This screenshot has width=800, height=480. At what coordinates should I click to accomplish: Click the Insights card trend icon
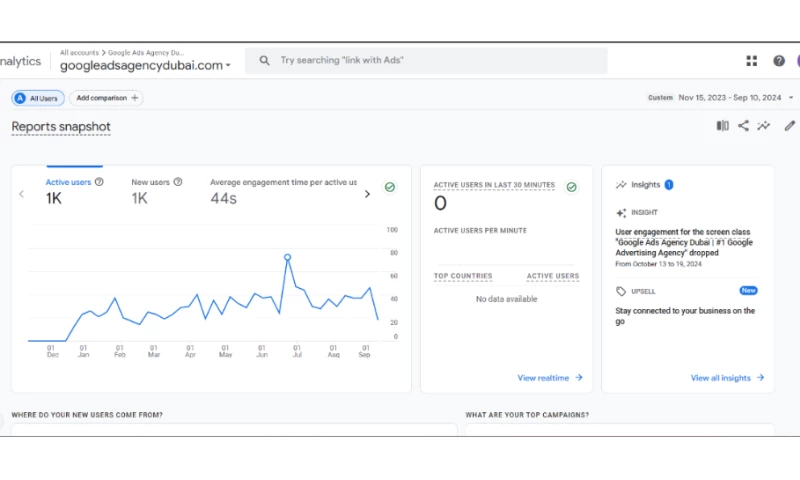coord(621,185)
